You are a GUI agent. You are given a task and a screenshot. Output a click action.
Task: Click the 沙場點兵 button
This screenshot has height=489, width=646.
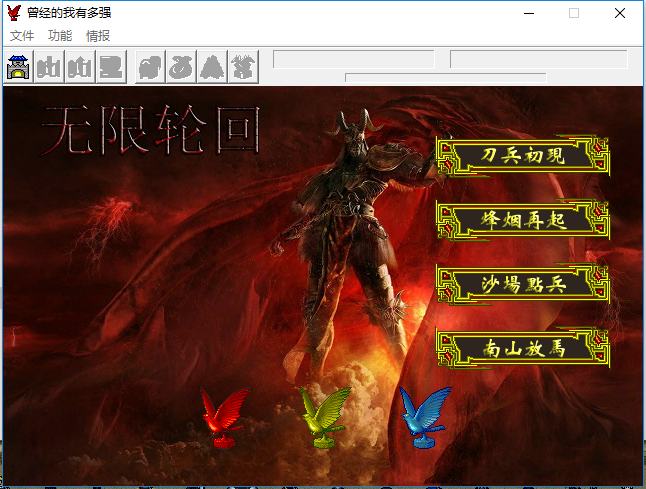click(x=523, y=284)
